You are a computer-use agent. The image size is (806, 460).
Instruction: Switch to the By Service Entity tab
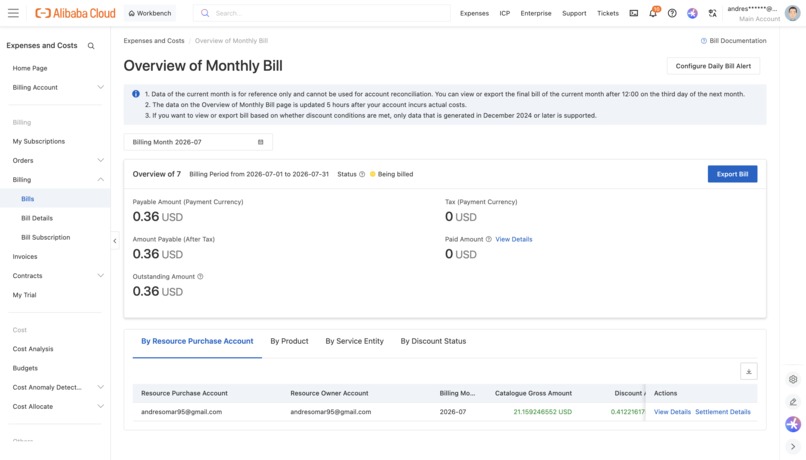point(354,341)
